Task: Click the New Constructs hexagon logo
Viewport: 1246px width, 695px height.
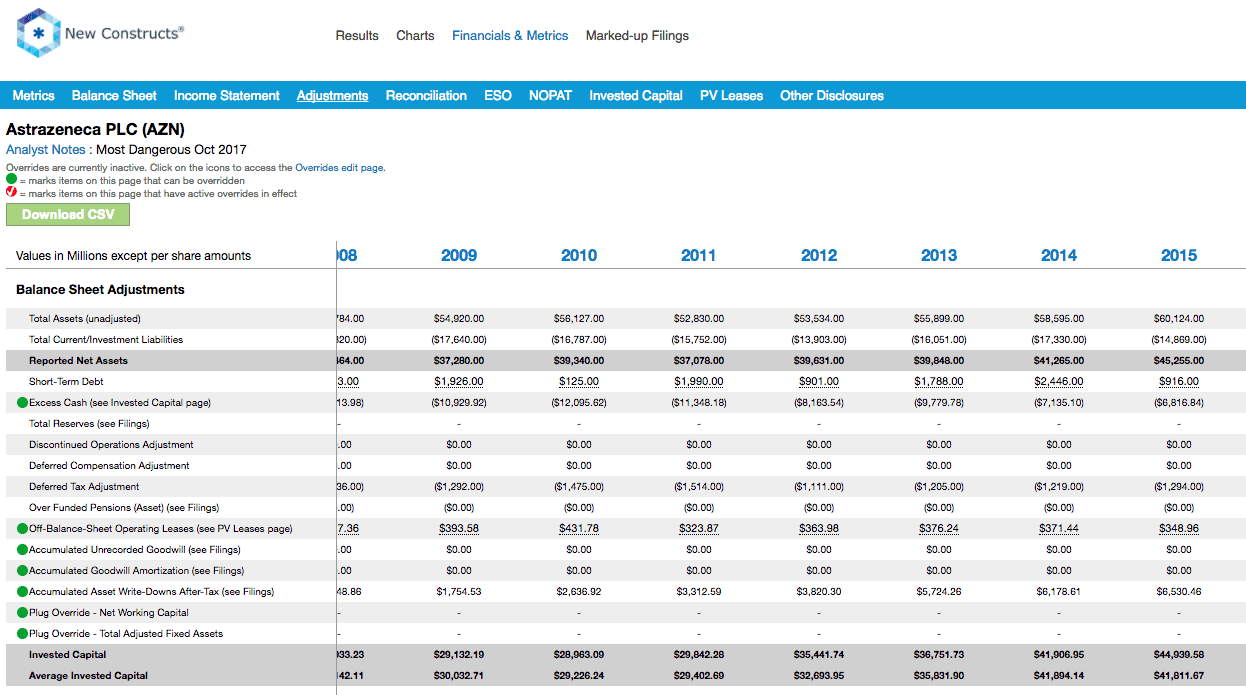Action: pyautogui.click(x=38, y=32)
